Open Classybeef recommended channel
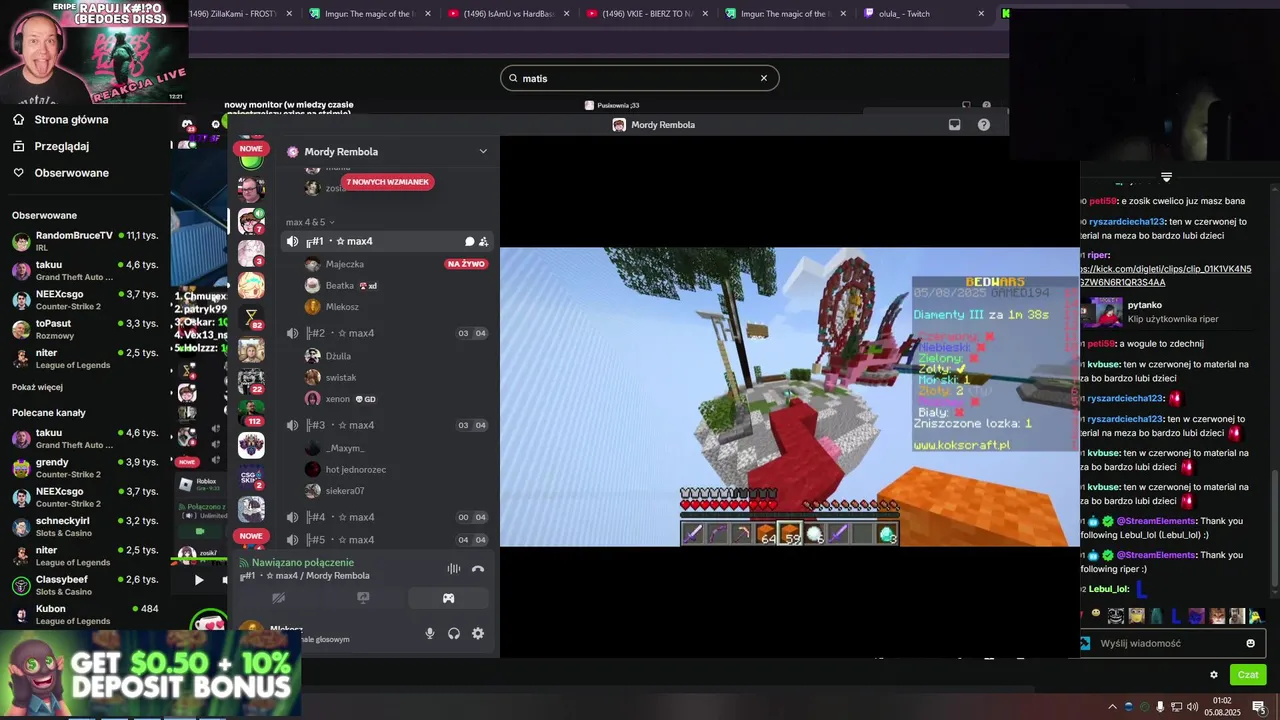 coord(86,585)
